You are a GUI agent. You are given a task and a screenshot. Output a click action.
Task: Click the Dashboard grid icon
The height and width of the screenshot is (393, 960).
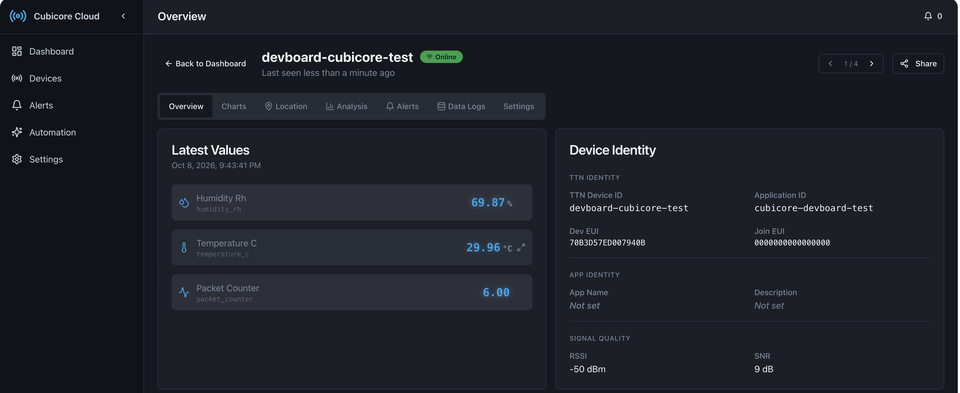(x=17, y=51)
